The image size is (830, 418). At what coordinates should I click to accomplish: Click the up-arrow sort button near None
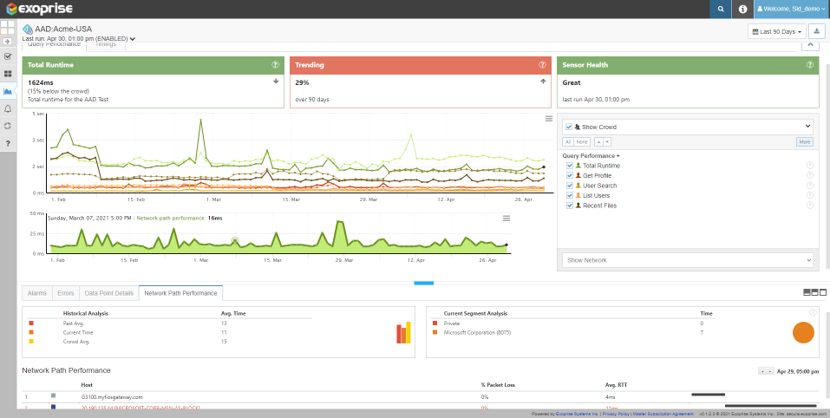598,142
